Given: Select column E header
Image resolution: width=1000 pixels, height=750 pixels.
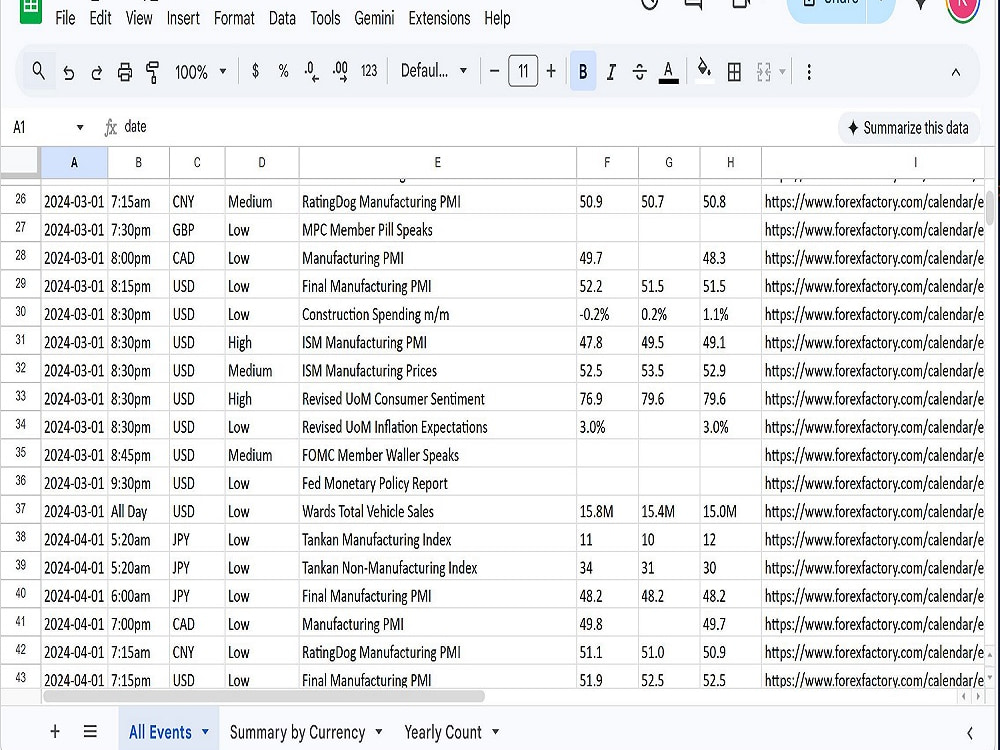Looking at the screenshot, I should (438, 163).
